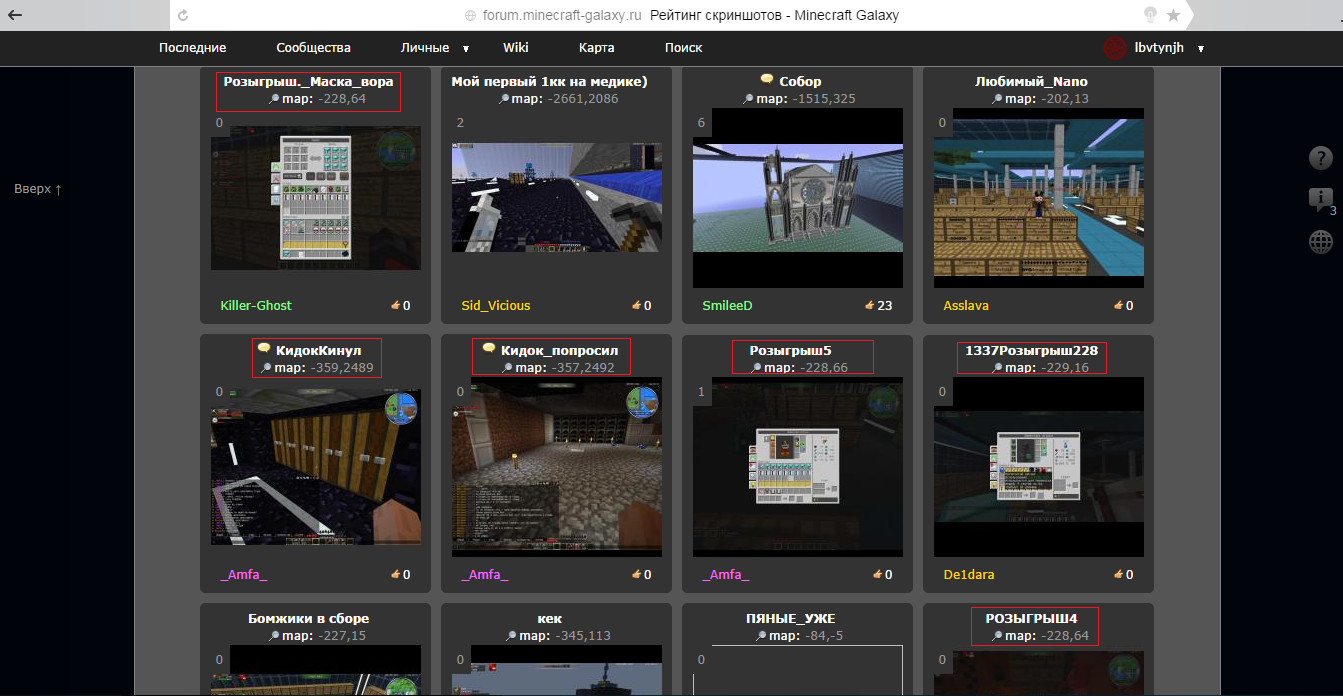Click the thumbs-up icon on the Розыгрыш5 card

point(877,574)
